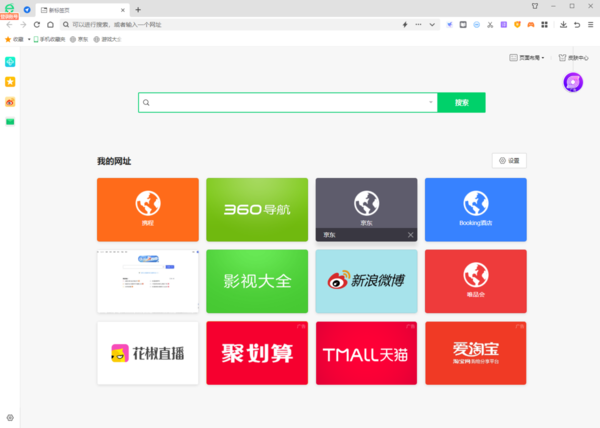
Task: Open the three-dots menu in the address bar
Action: pyautogui.click(x=418, y=24)
